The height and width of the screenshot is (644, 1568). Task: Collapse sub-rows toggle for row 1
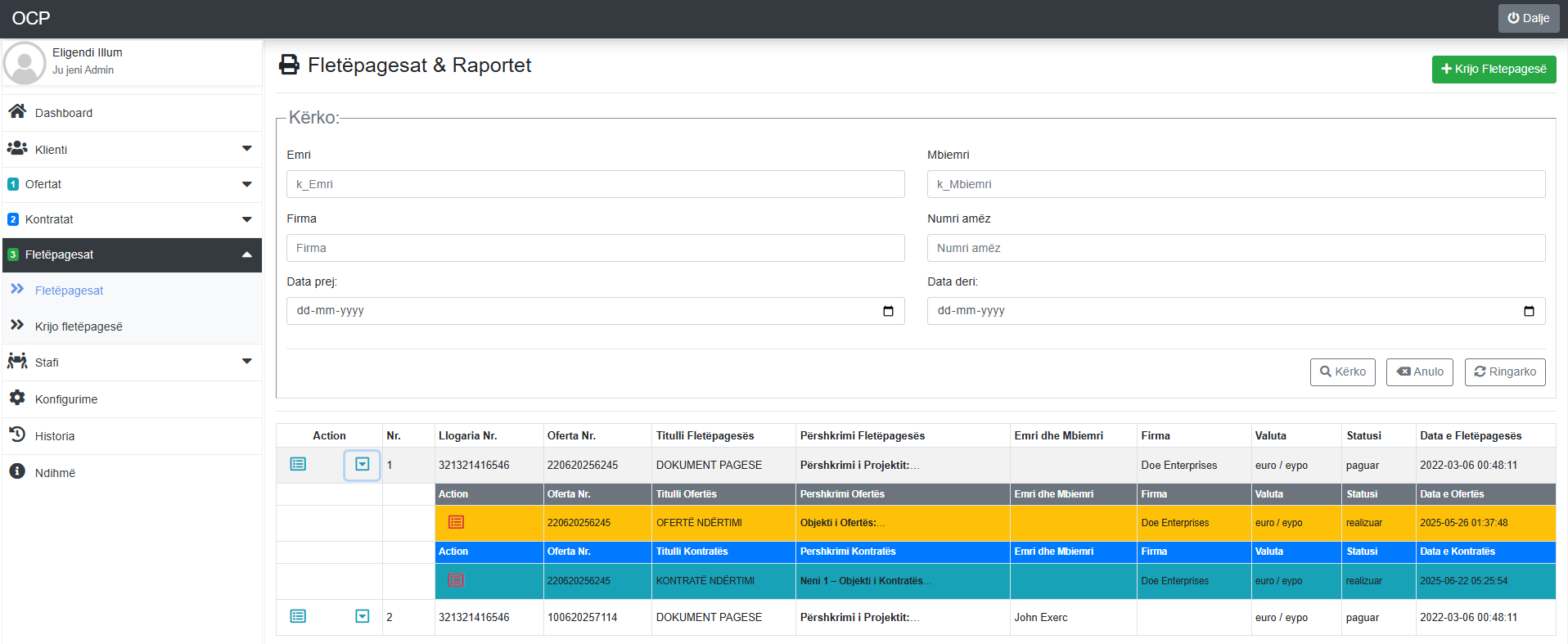[x=362, y=465]
